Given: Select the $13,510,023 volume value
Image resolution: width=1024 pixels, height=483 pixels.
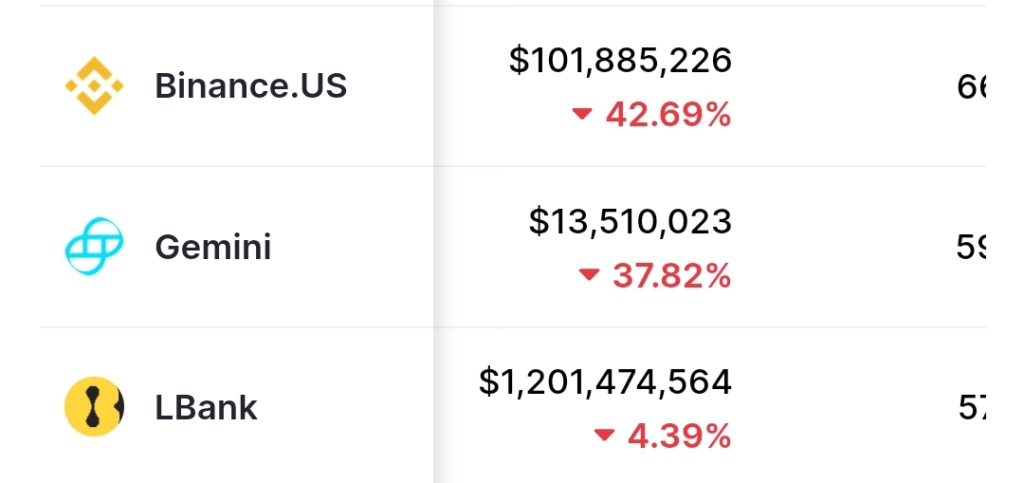Looking at the screenshot, I should [630, 221].
